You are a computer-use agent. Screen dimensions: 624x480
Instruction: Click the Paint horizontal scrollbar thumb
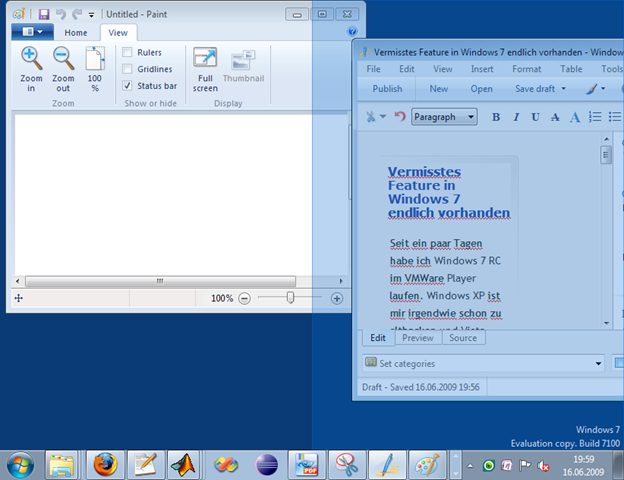(x=160, y=281)
